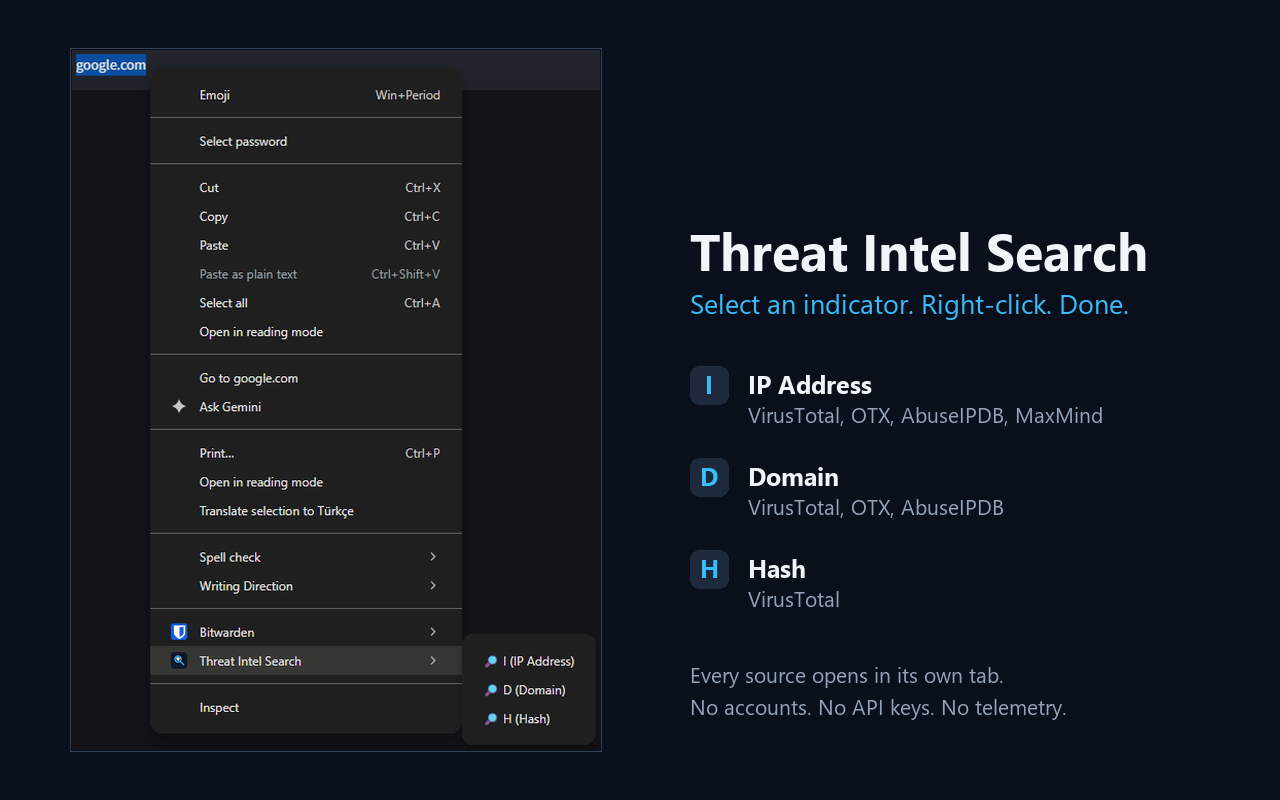1280x800 pixels.
Task: Expand the Bitwarden submenu arrow
Action: [433, 632]
